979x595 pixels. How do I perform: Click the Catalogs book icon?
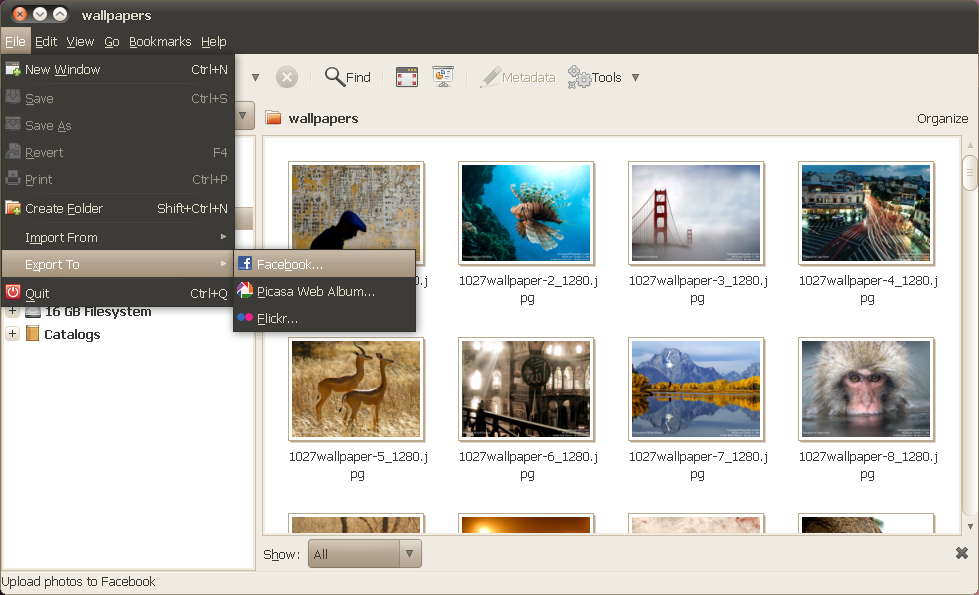click(32, 333)
